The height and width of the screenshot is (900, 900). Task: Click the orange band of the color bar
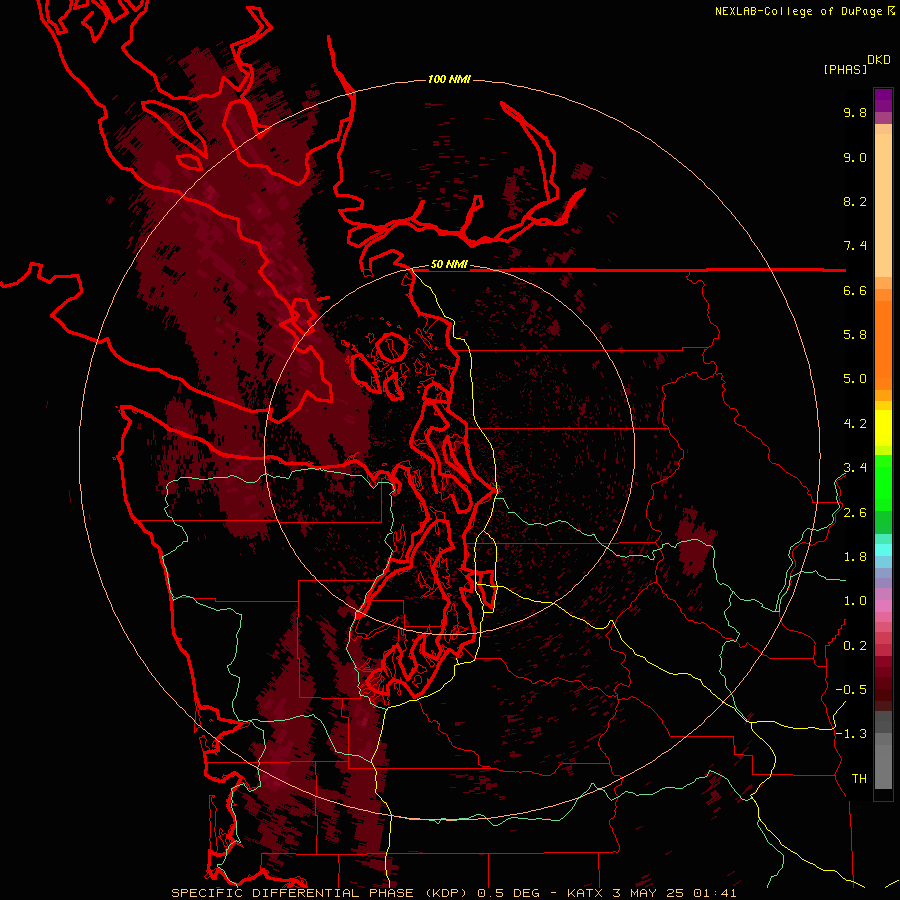coord(883,344)
